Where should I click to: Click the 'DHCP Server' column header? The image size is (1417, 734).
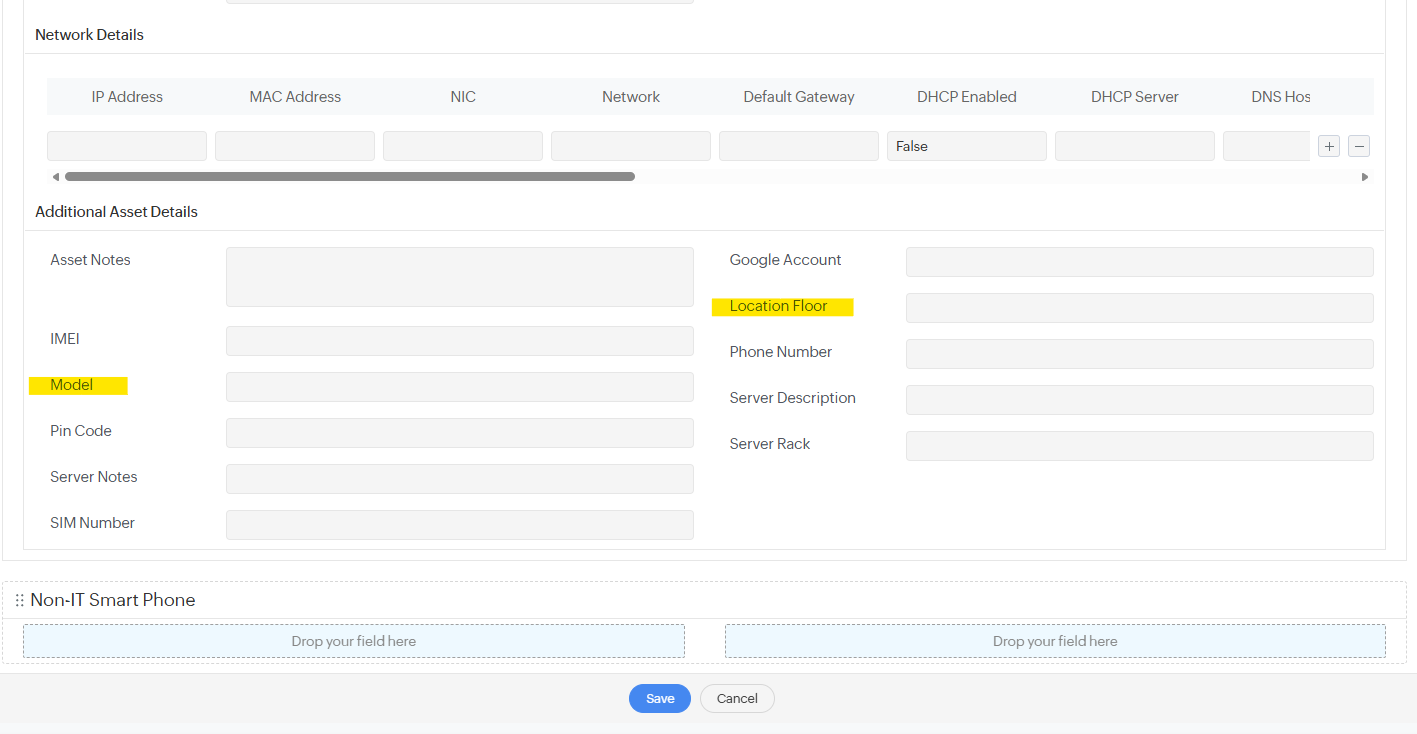point(1135,97)
